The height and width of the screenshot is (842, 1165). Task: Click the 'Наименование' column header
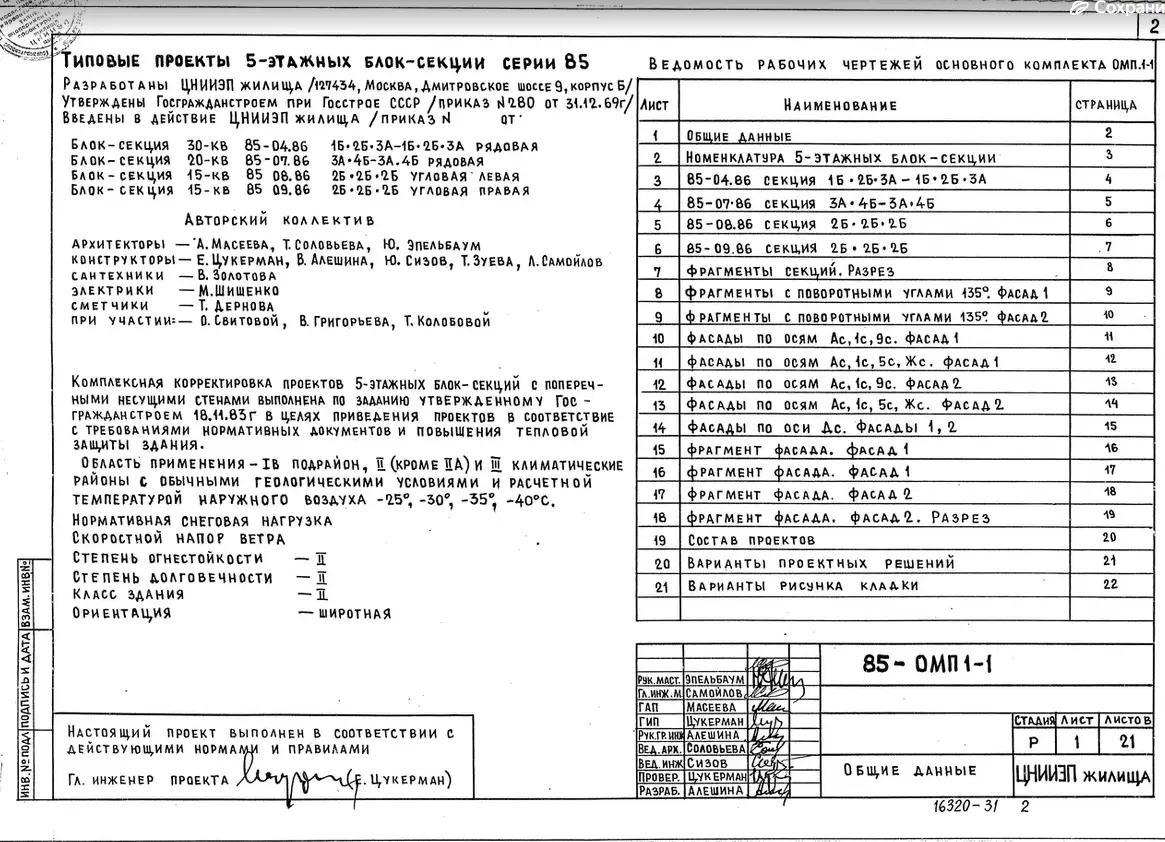840,105
